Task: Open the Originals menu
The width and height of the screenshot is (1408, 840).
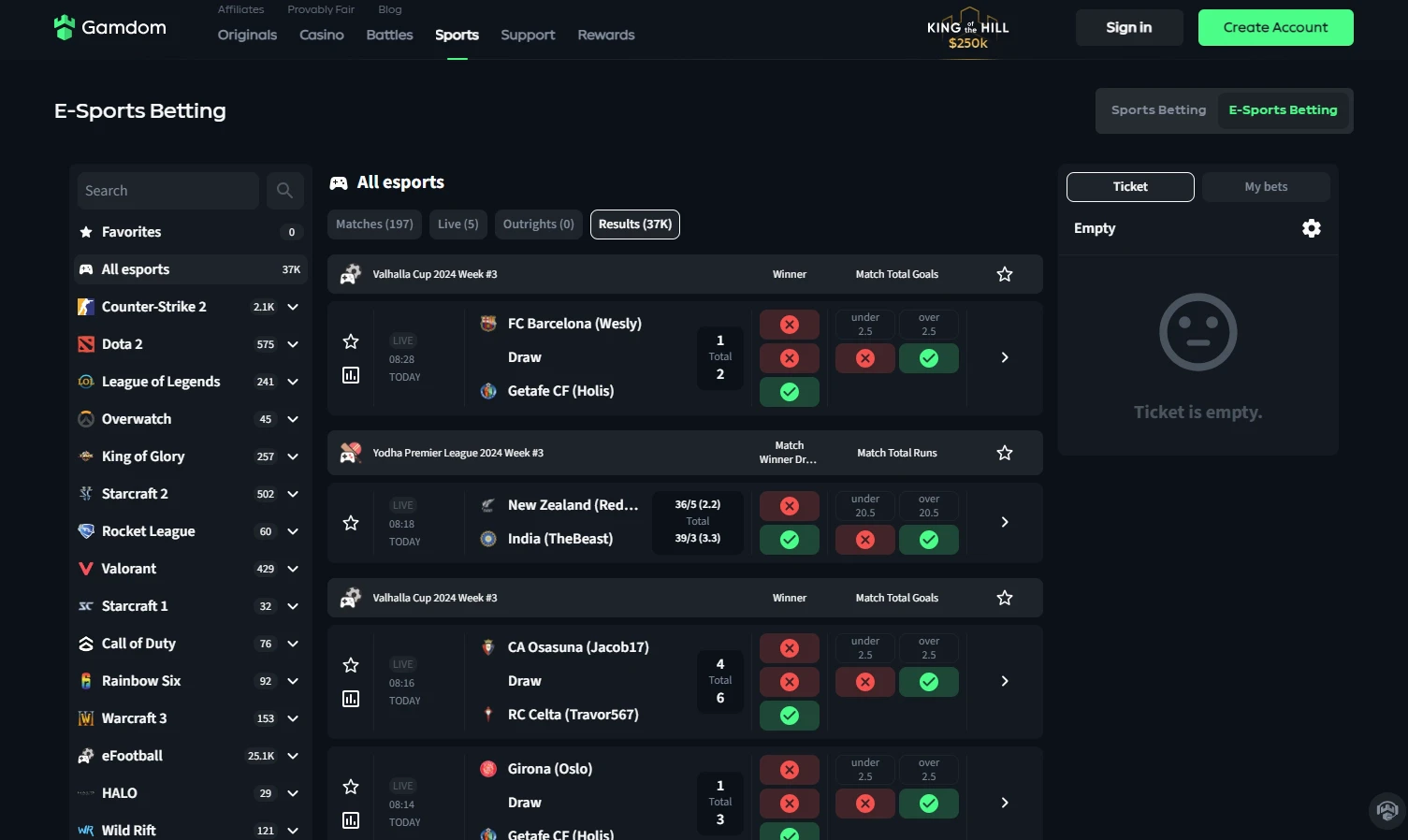Action: [x=247, y=36]
